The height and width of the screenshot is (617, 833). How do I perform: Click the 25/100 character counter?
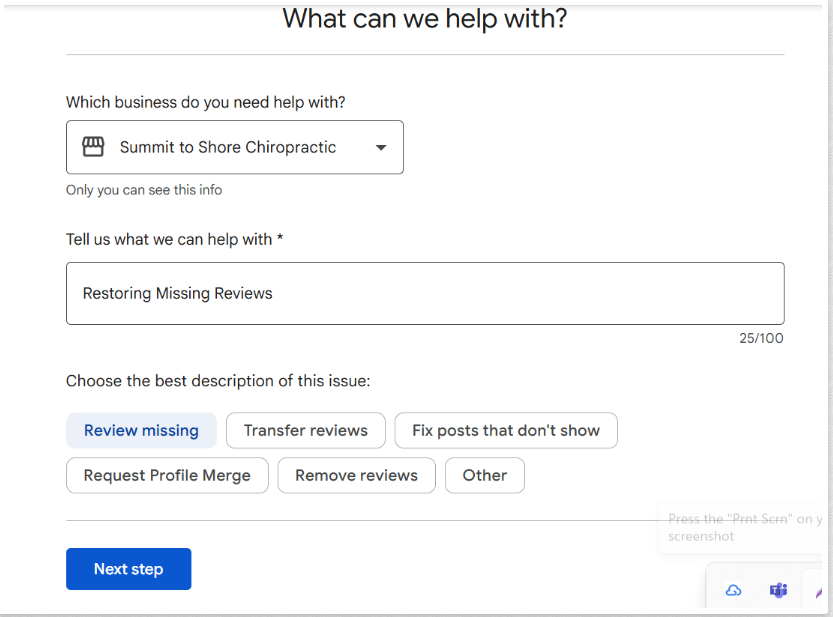(x=761, y=338)
